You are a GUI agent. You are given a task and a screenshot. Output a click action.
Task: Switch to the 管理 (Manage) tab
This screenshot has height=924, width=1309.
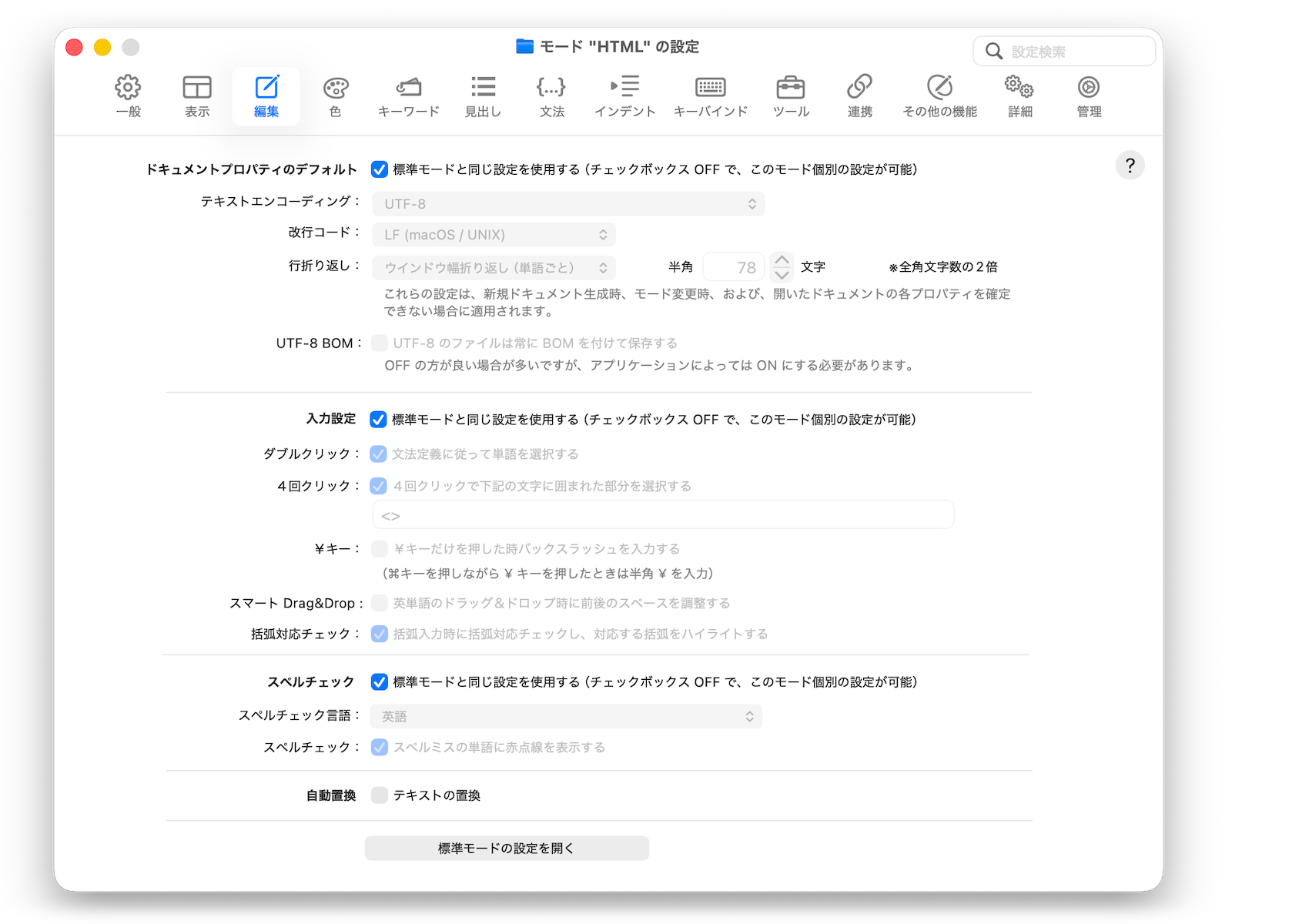click(1088, 95)
